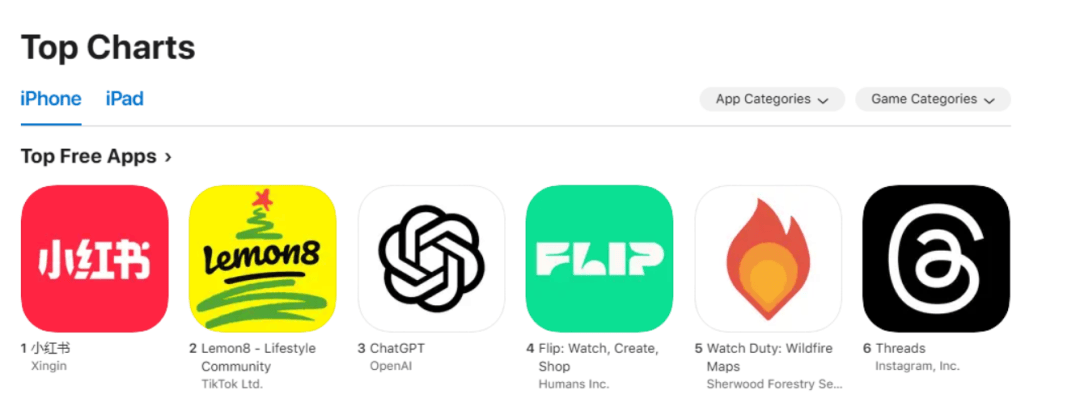
Task: Click the ChatGPT app title
Action: (x=397, y=348)
